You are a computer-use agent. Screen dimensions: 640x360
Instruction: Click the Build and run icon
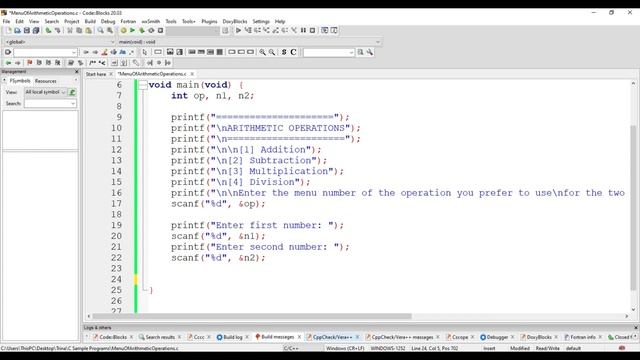(142, 31)
